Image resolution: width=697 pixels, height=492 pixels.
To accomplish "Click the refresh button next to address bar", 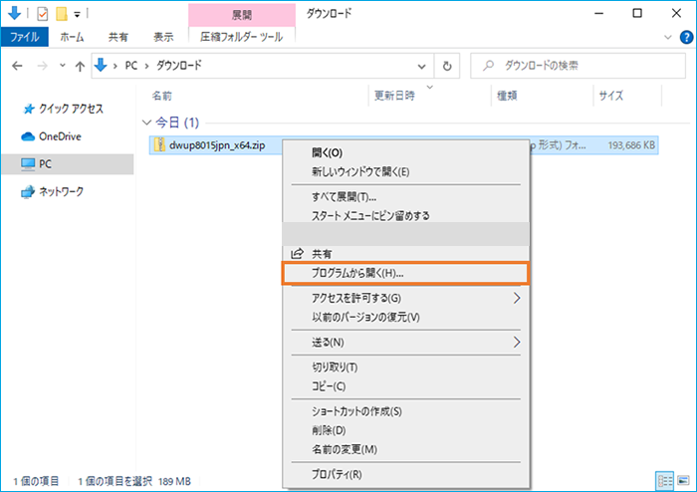I will point(449,66).
